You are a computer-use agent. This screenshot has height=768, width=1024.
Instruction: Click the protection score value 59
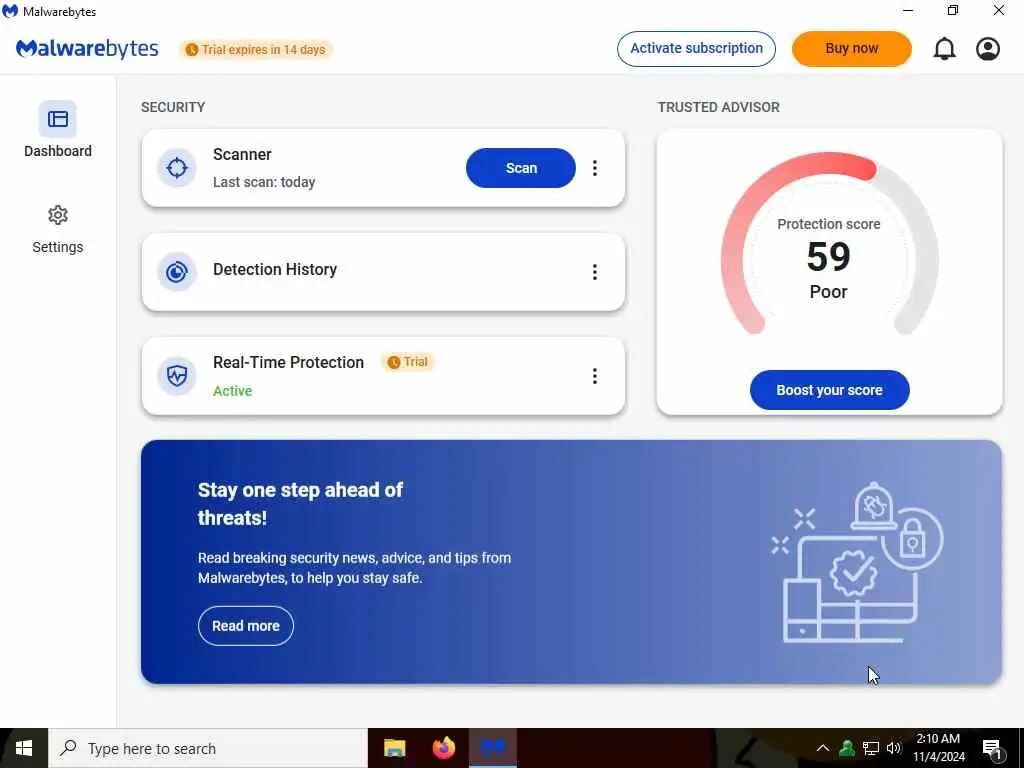coord(828,257)
